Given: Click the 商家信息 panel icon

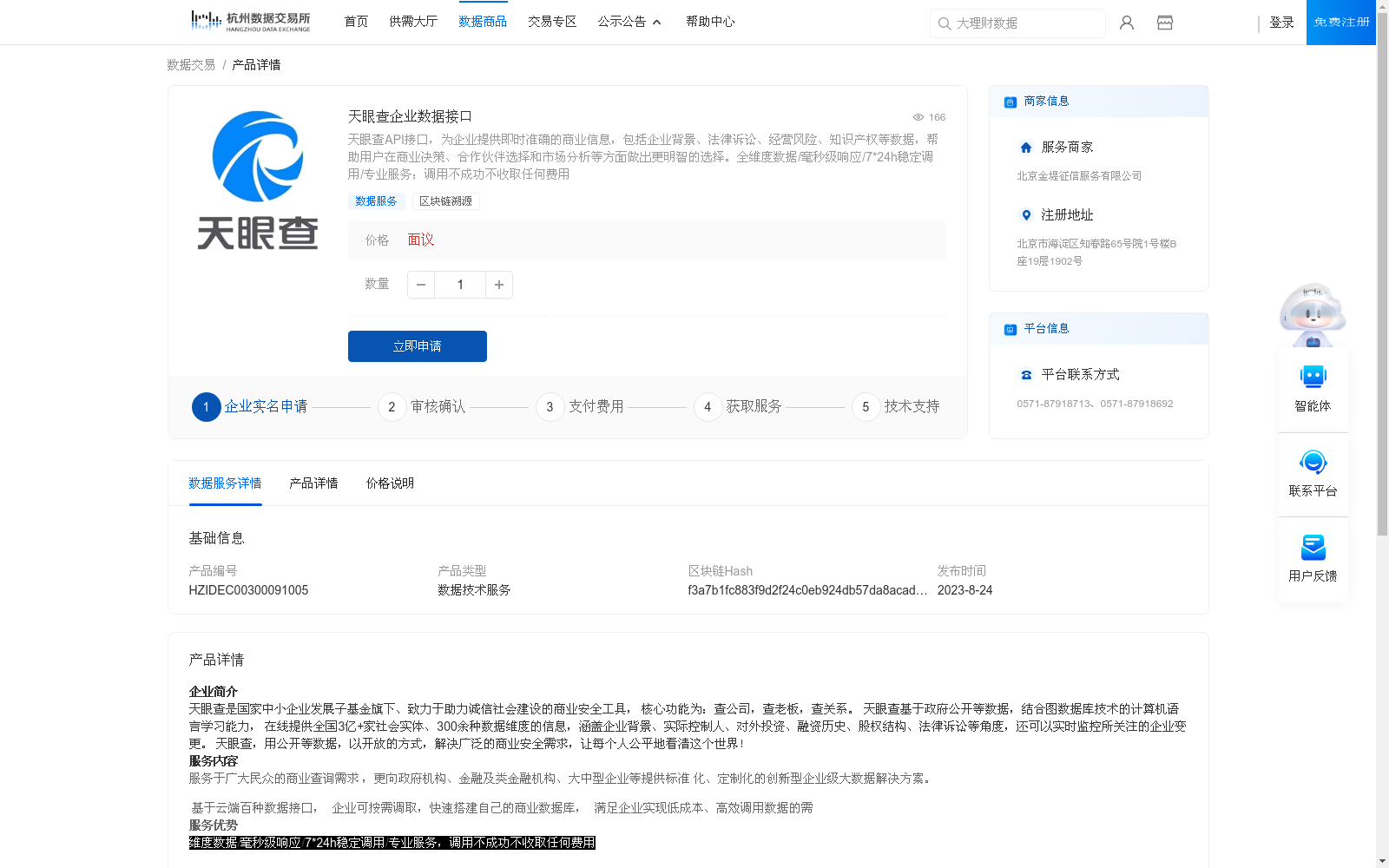Looking at the screenshot, I should 1010,102.
